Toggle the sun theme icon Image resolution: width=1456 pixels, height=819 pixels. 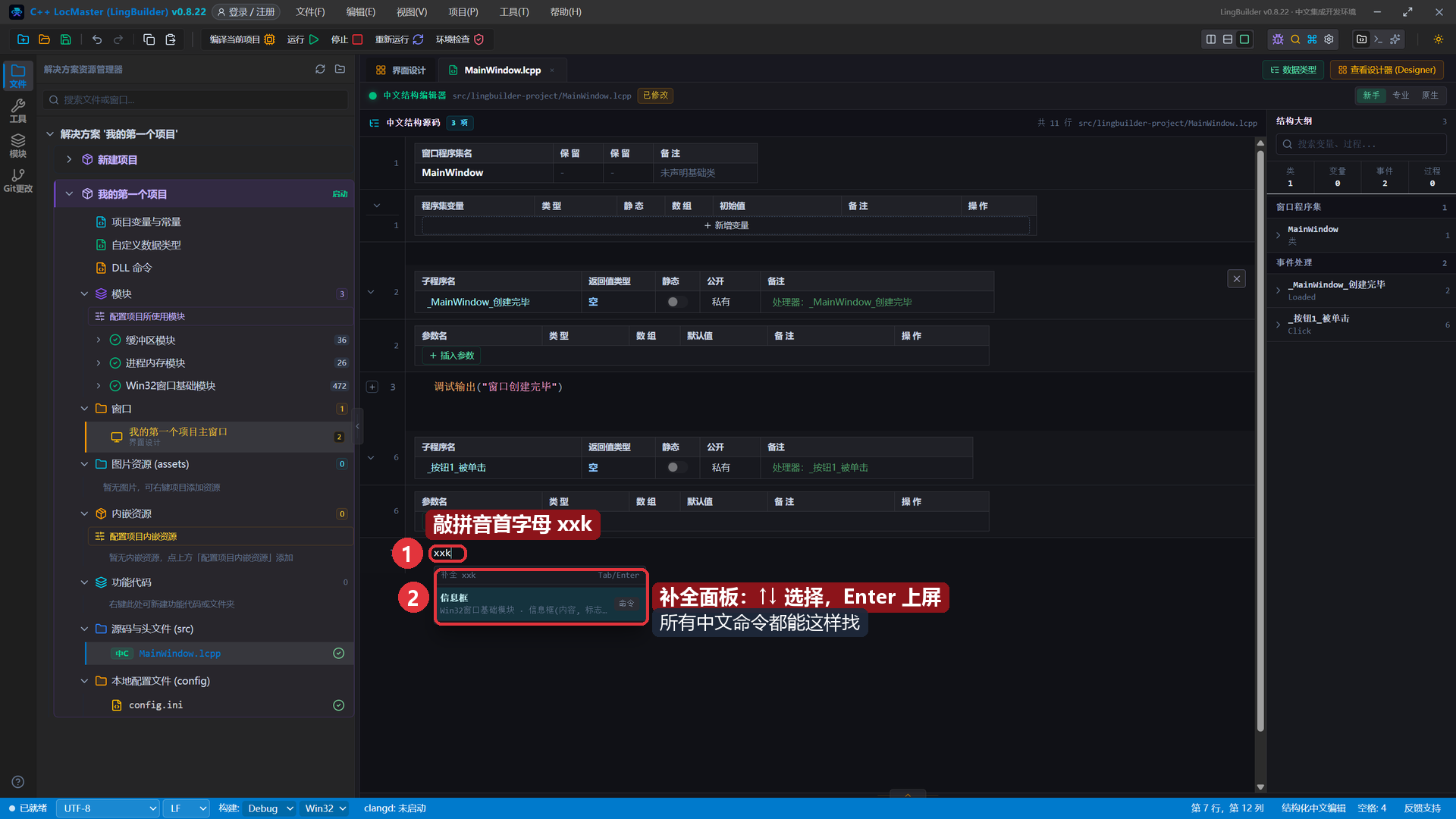coord(1439,39)
